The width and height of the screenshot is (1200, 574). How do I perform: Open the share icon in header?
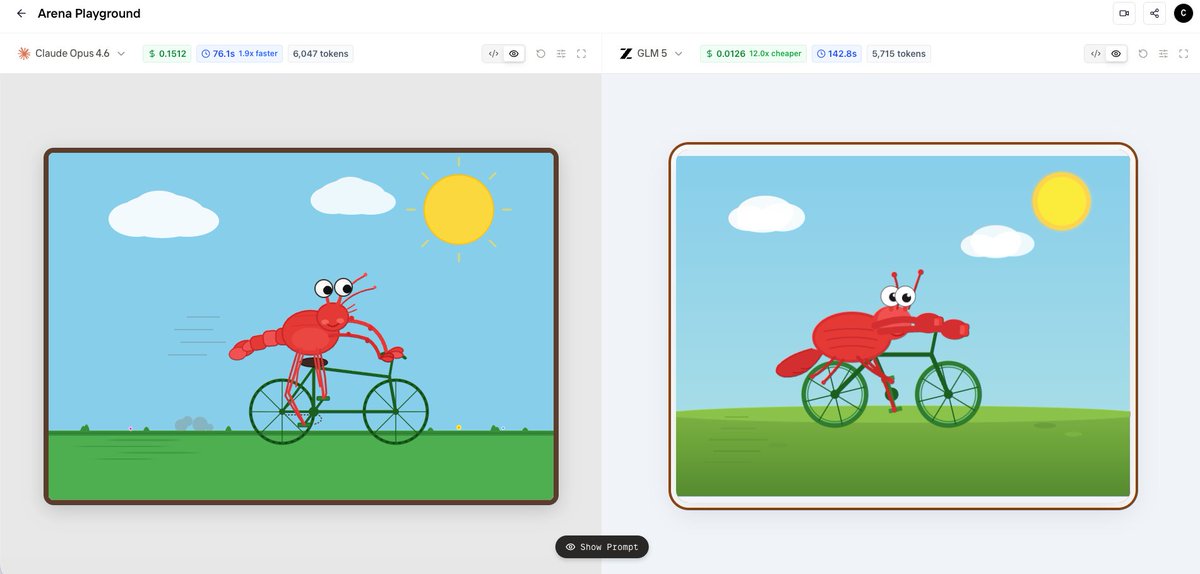coord(1155,13)
